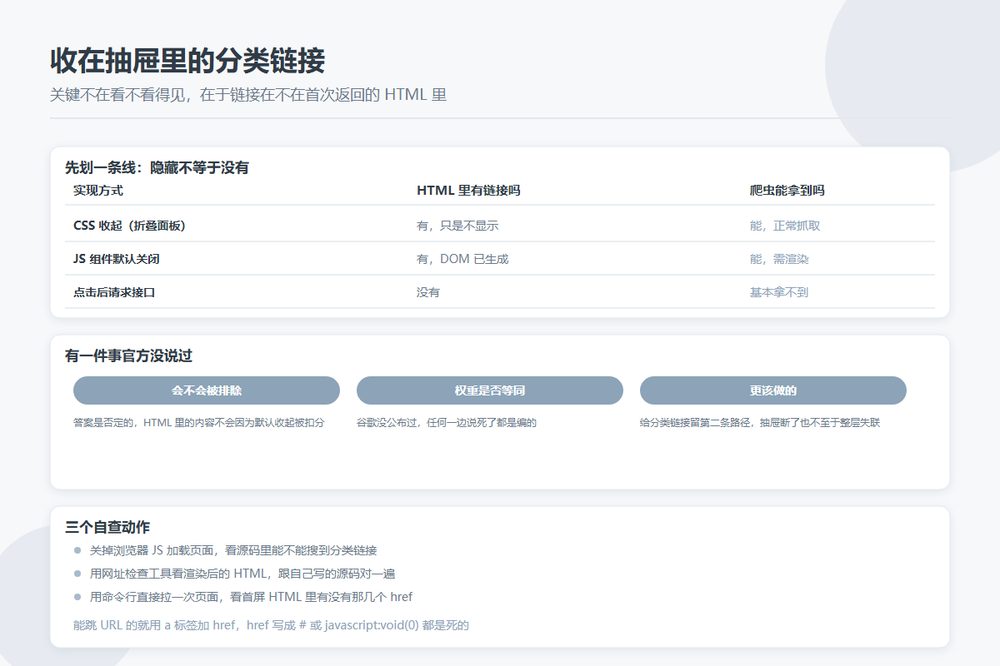The image size is (1000, 666).
Task: Click the 爬虫能拿到吗 column header
Action: [787, 191]
